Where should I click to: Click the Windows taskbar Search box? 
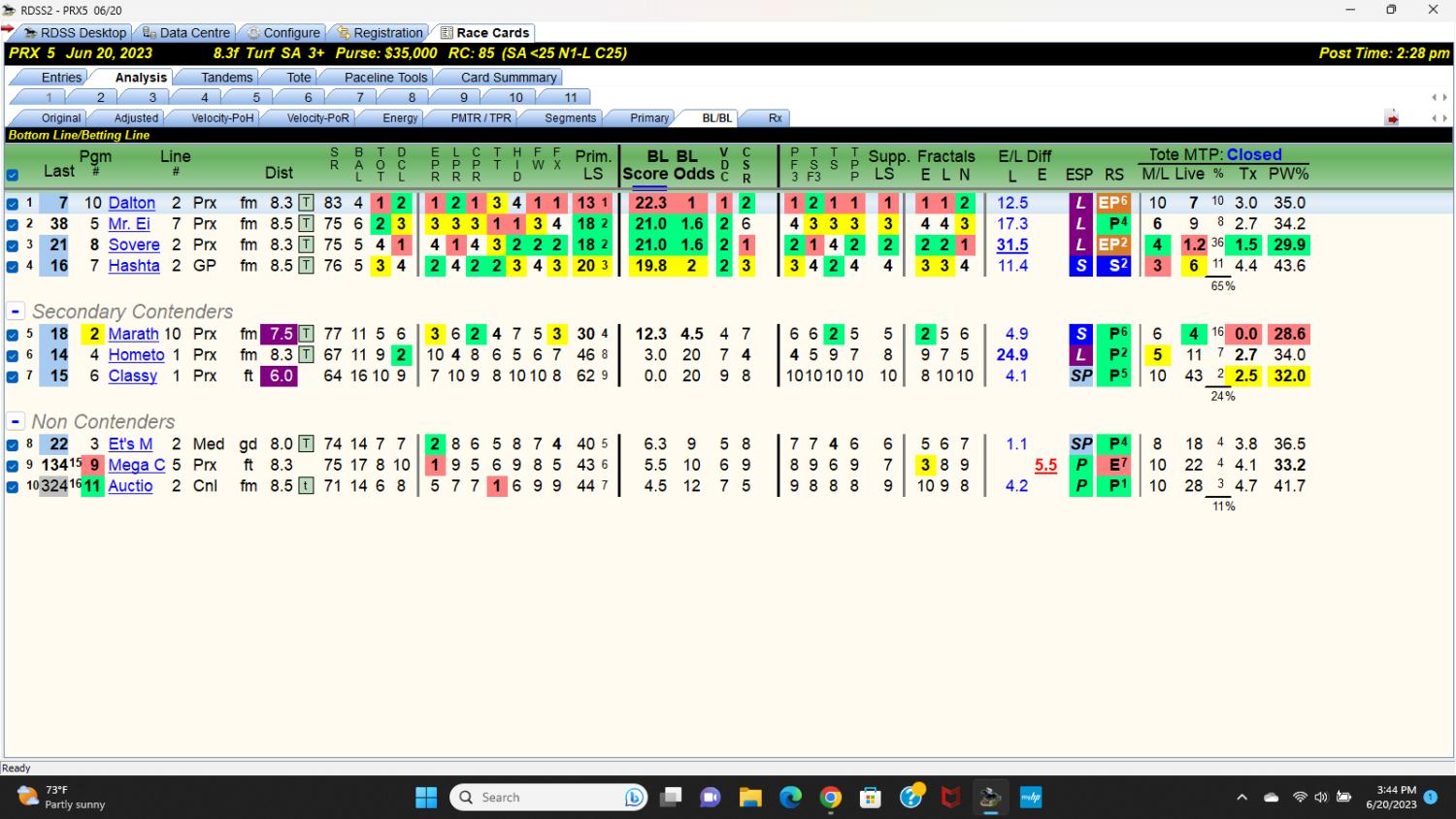(x=548, y=798)
